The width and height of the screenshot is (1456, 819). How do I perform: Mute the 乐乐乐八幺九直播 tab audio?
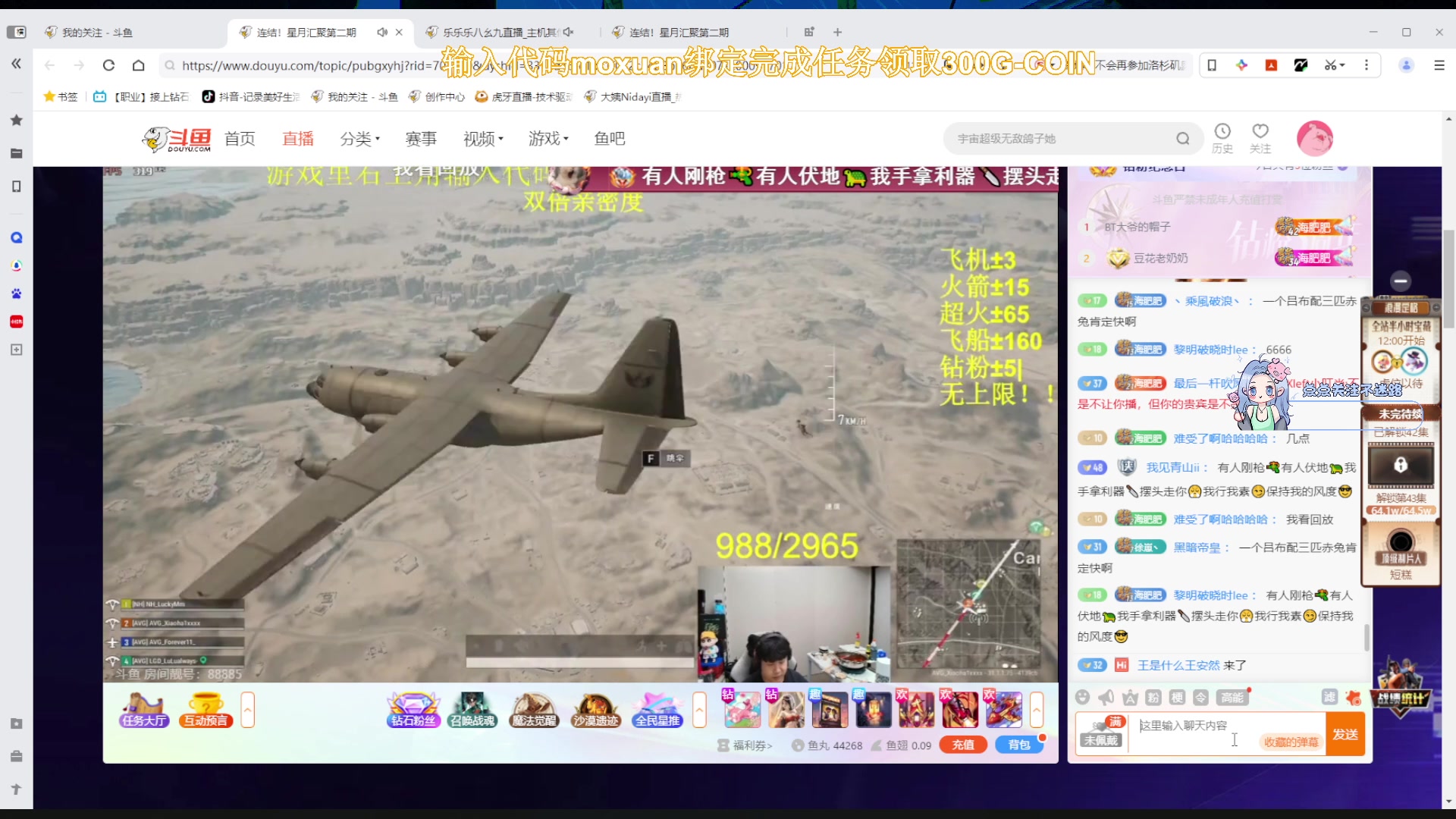[568, 32]
